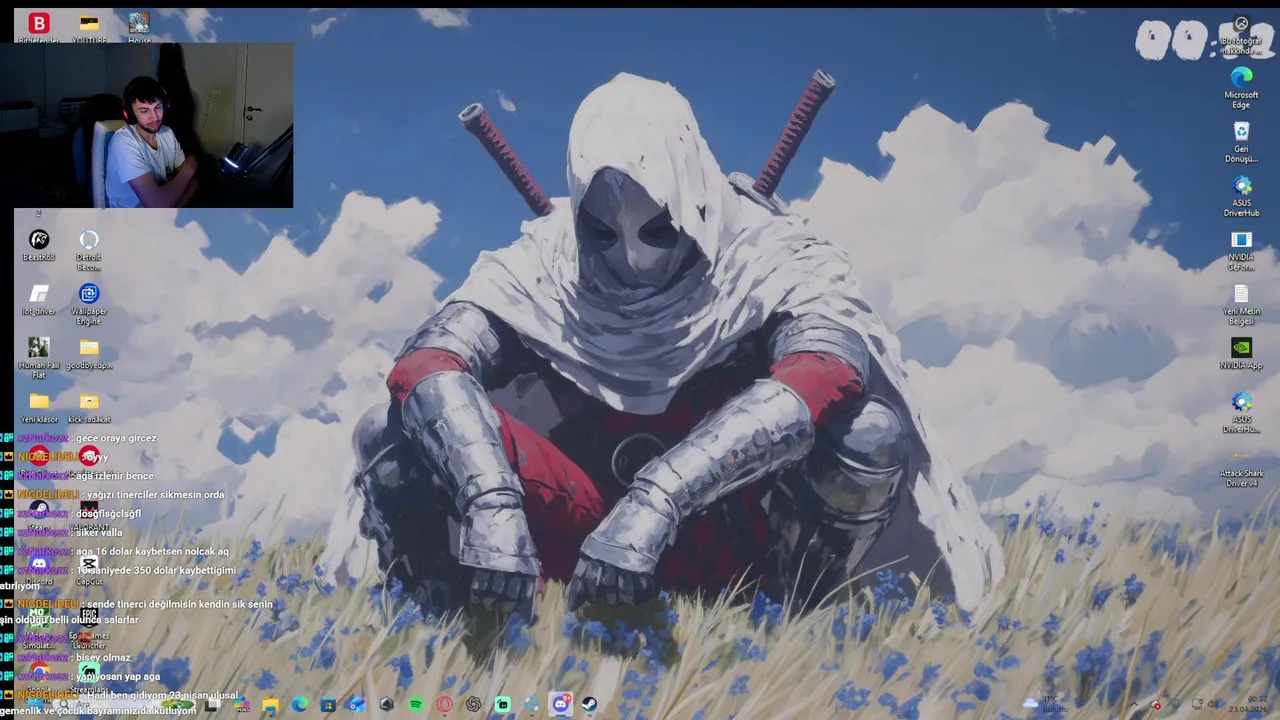Click chat message "bisey olmaz"

pyautogui.click(x=103, y=657)
